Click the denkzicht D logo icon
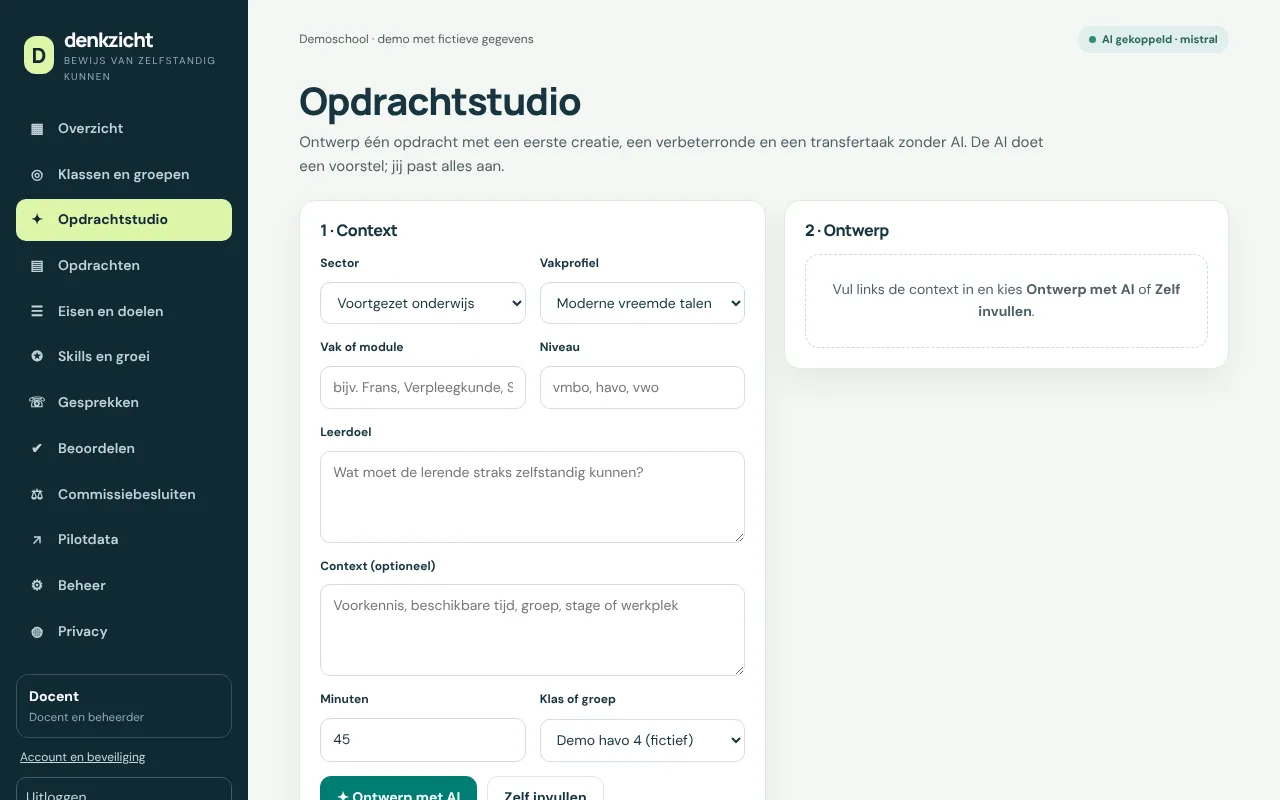1280x800 pixels. 39,55
